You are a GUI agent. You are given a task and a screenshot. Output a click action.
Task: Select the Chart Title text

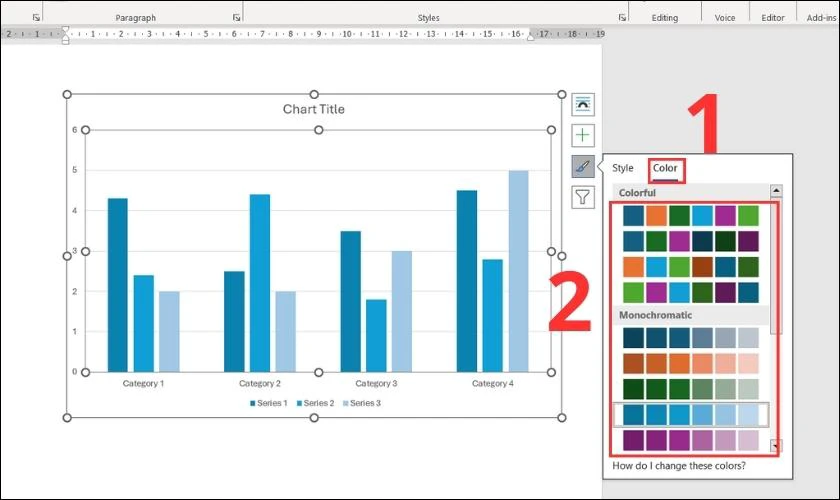(x=313, y=109)
